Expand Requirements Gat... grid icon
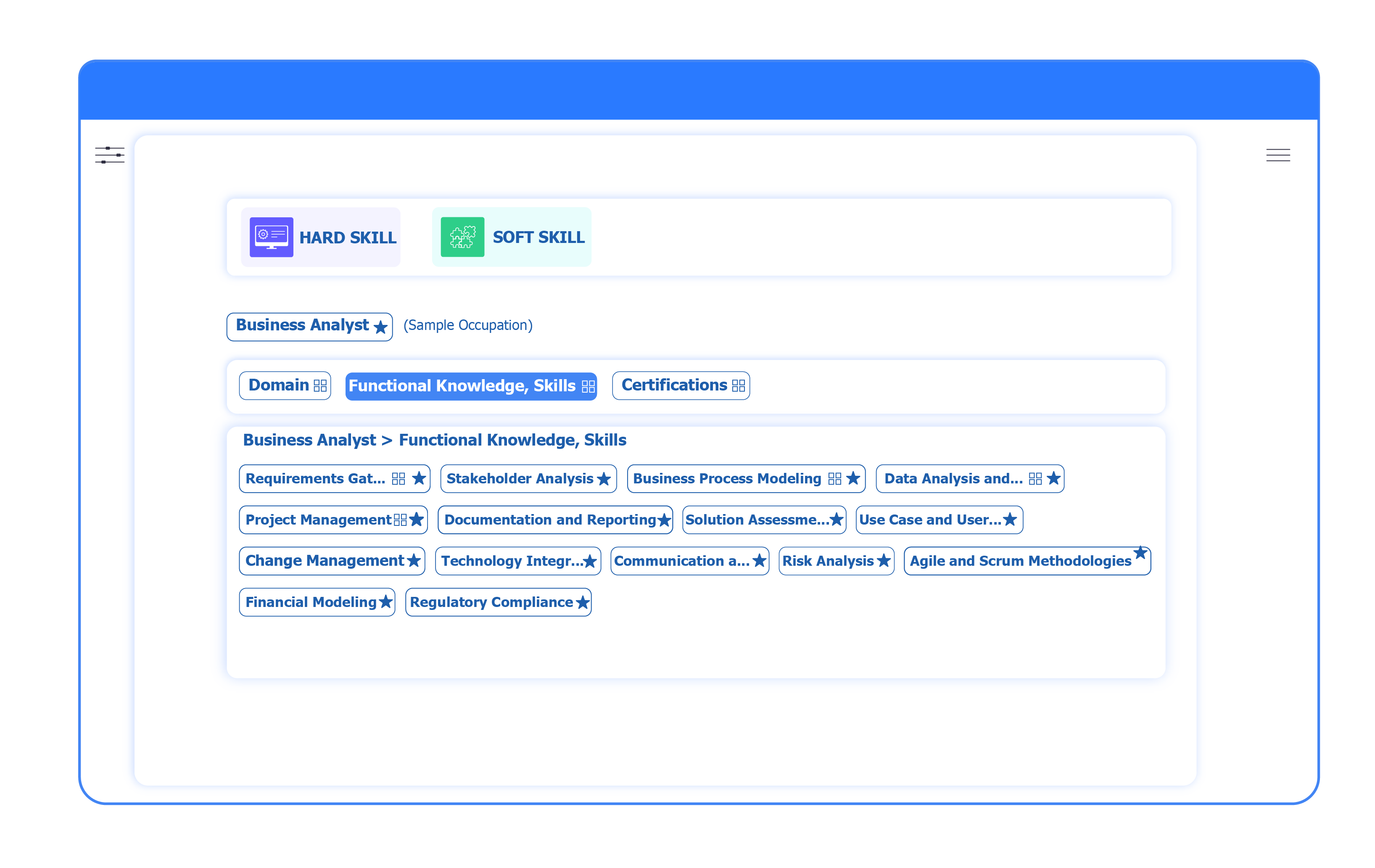Viewport: 1375px width, 868px height. coord(399,478)
